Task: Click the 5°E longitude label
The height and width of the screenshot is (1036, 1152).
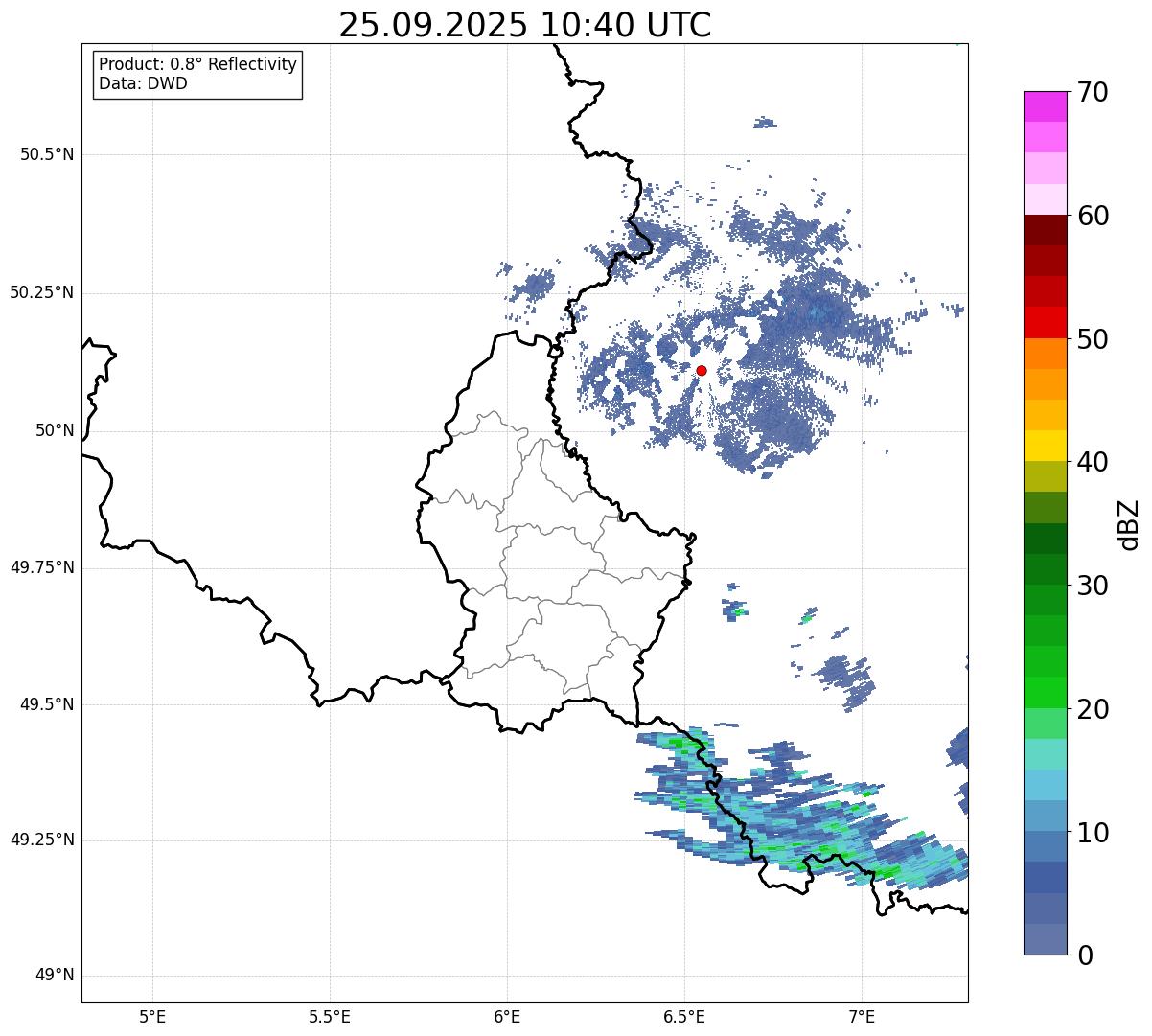Action: [152, 1016]
